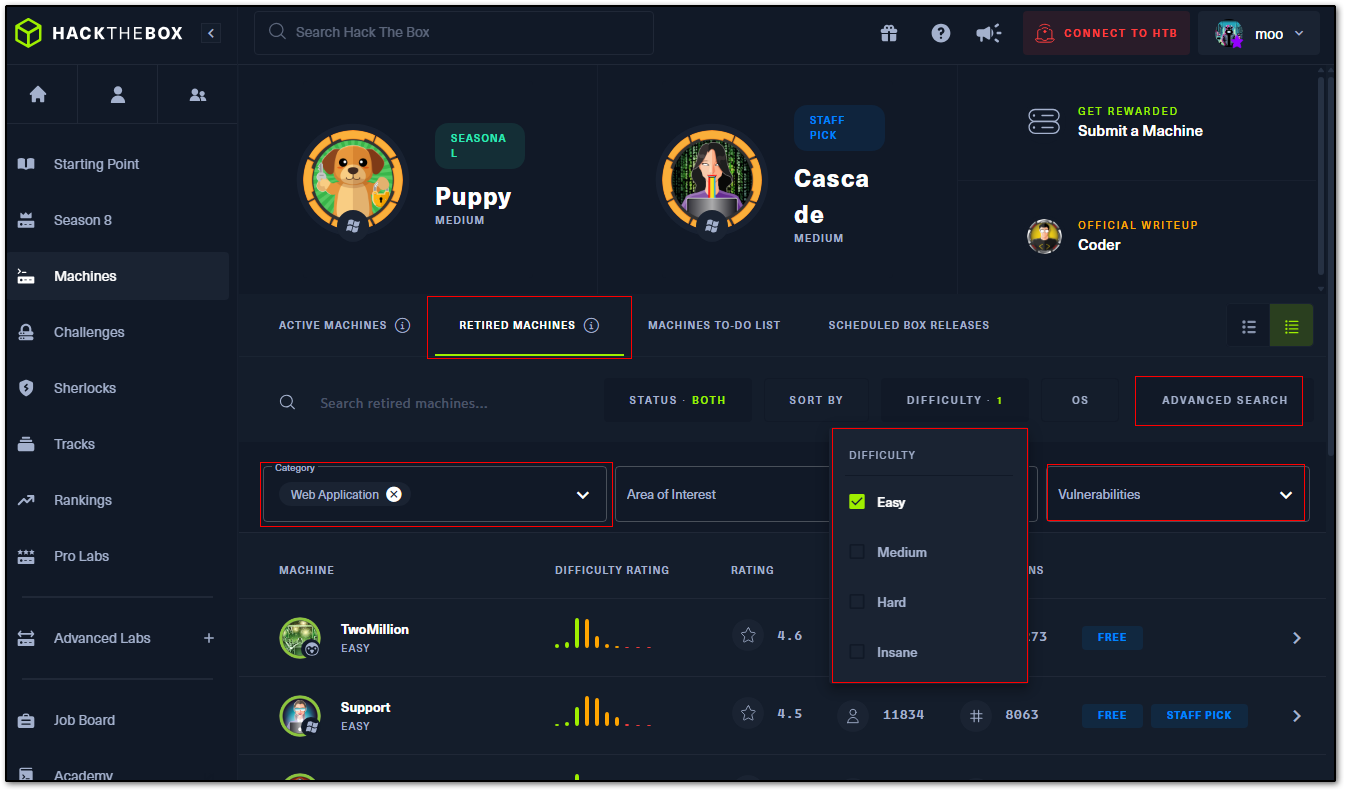
Task: Check the Hard difficulty checkbox
Action: point(857,602)
